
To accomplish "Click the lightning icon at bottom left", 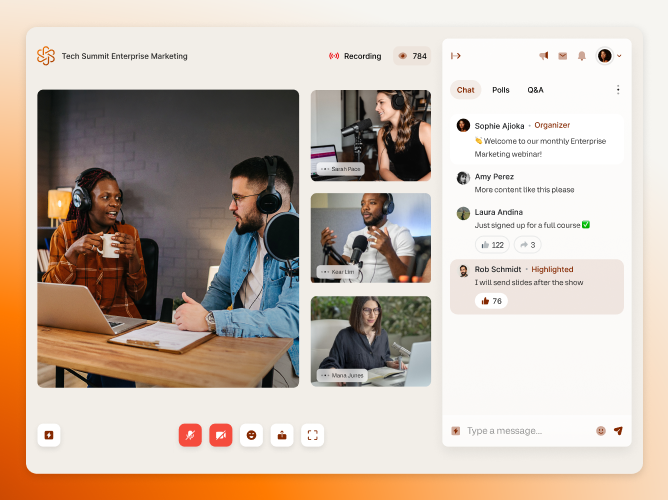I will pos(49,435).
